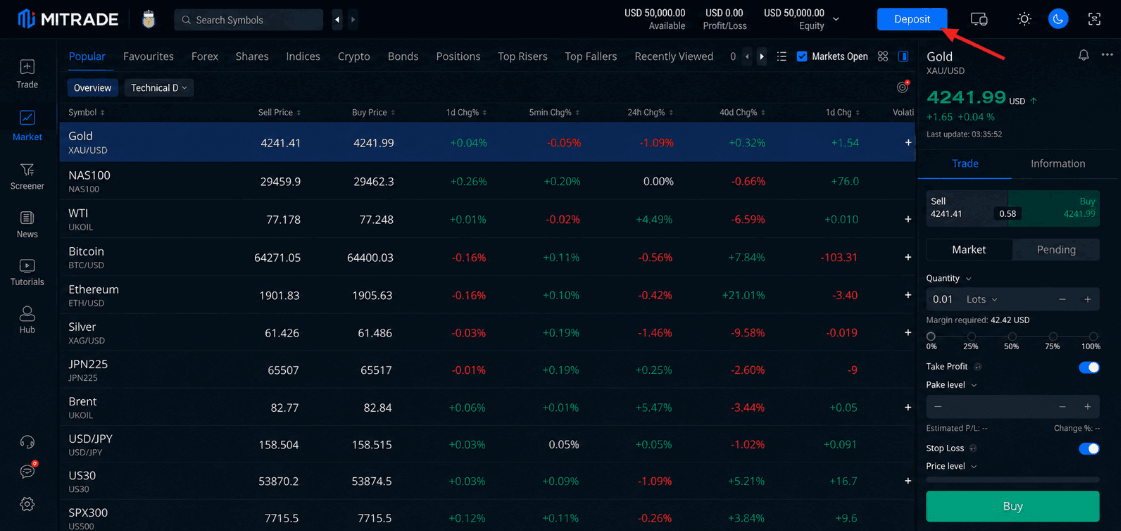Click the plus icon on Brent row

[908, 407]
